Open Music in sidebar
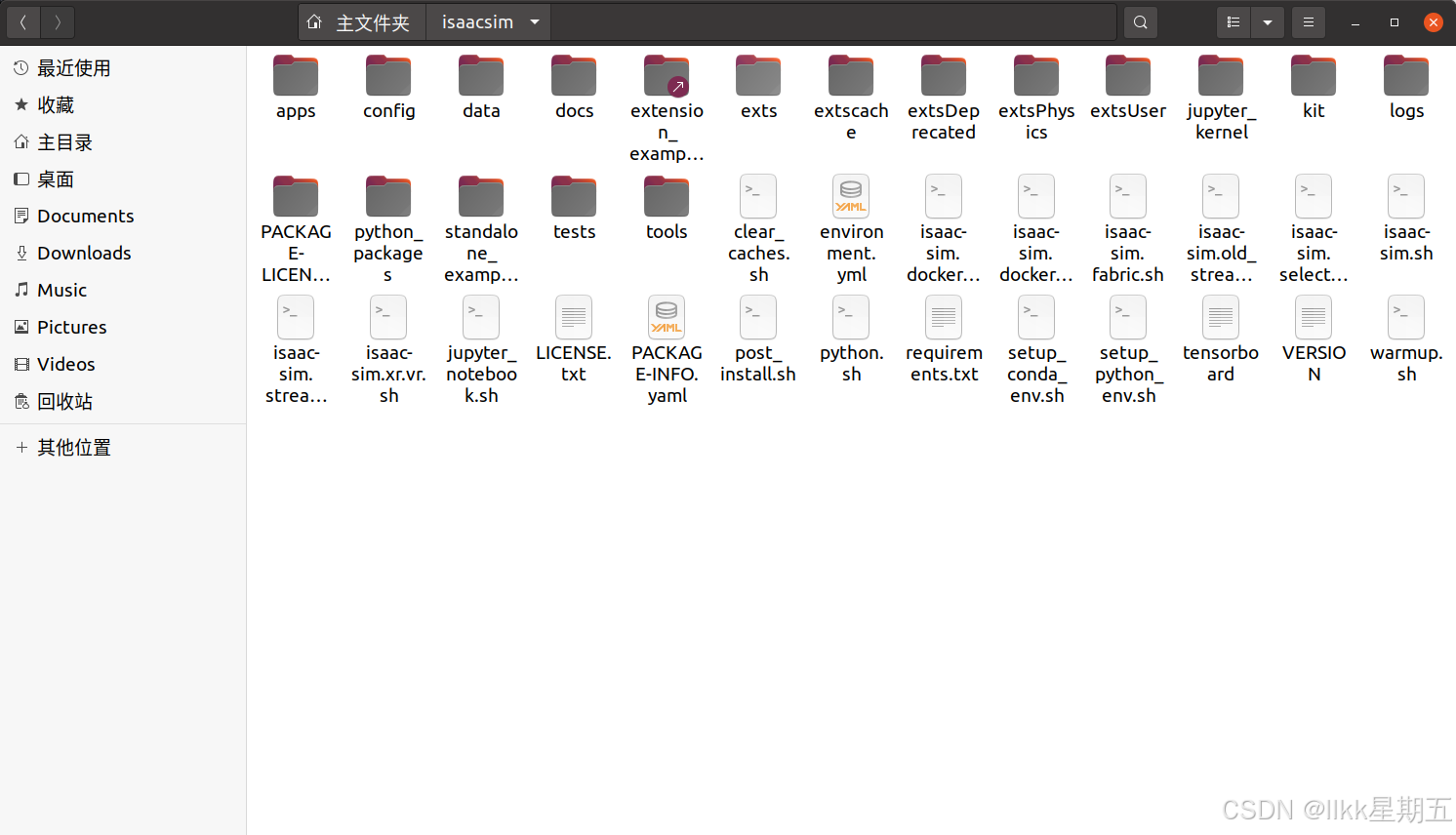Viewport: 1456px width, 835px height. tap(123, 291)
